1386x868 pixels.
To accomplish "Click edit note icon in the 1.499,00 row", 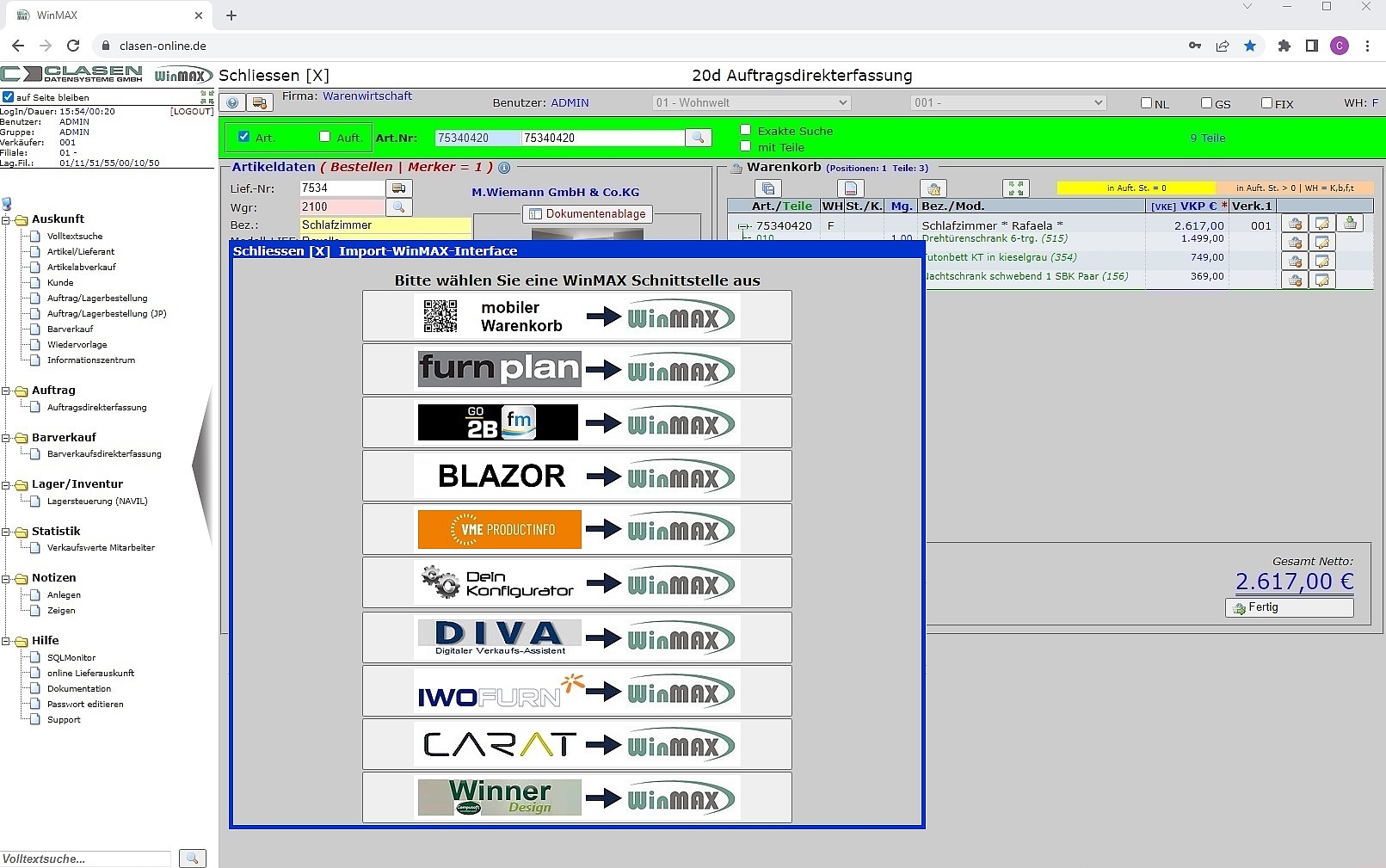I will 1322,243.
